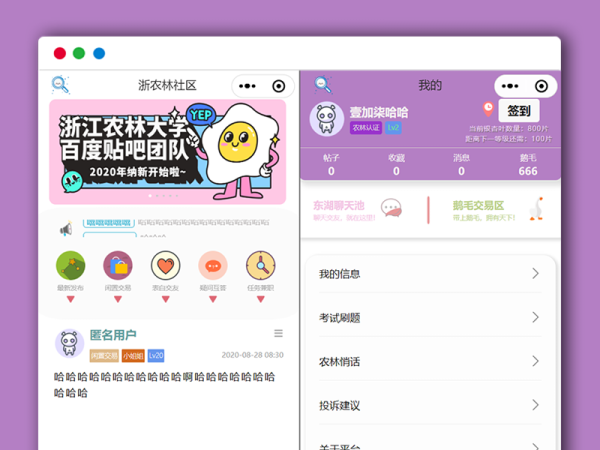Click the 匿名用户 avatar
This screenshot has width=600, height=450.
coord(70,343)
